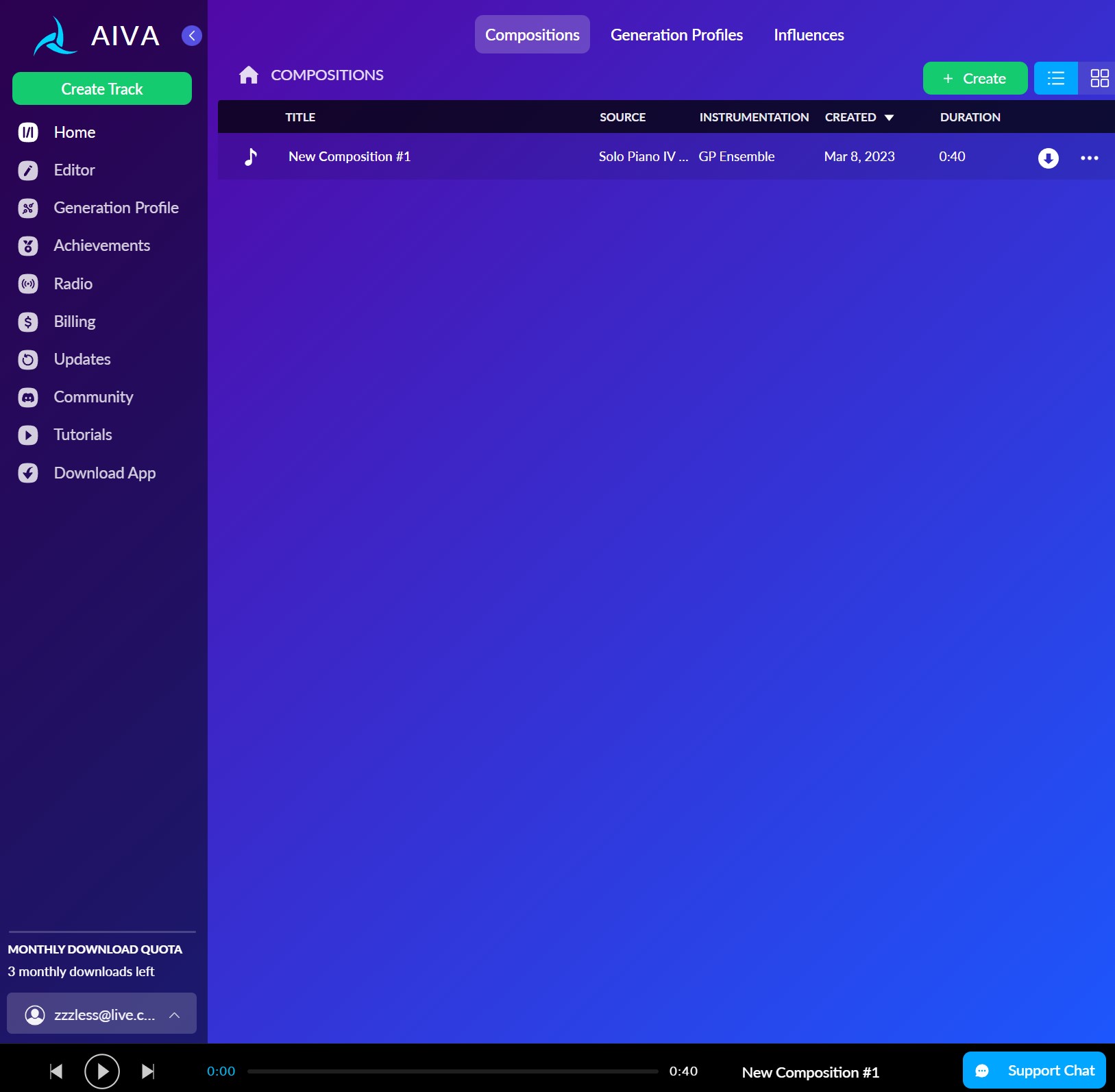Play the current composition
Screen dimensions: 1115x1092
(102, 1071)
